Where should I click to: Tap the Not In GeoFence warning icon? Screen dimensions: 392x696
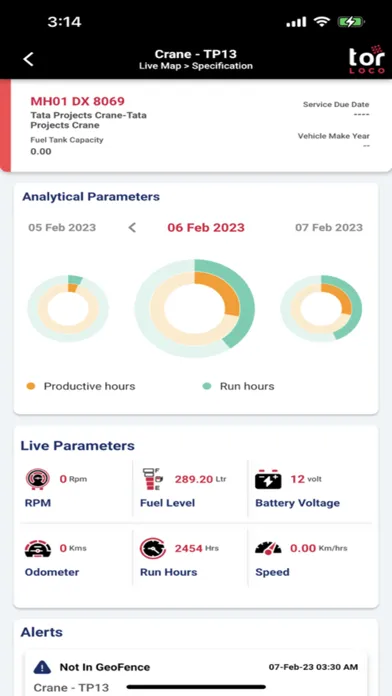[x=42, y=667]
